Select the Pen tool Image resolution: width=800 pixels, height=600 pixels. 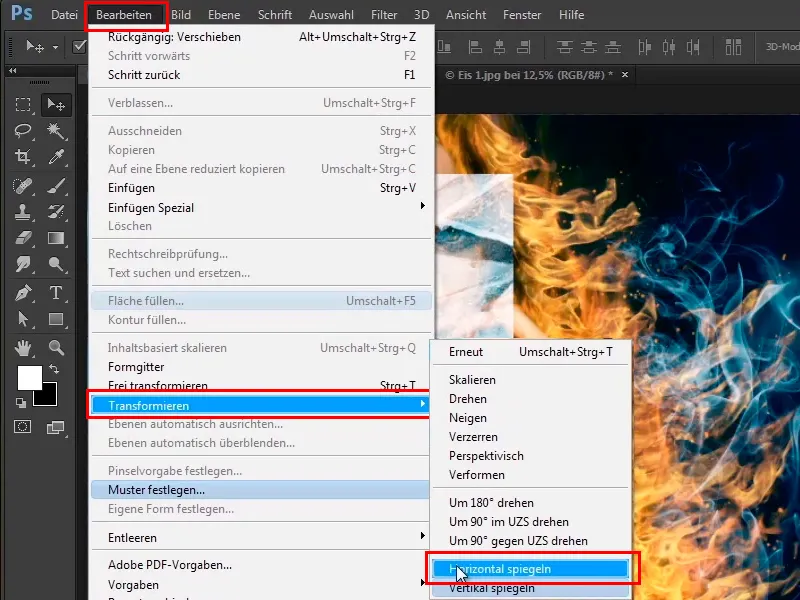[23, 293]
